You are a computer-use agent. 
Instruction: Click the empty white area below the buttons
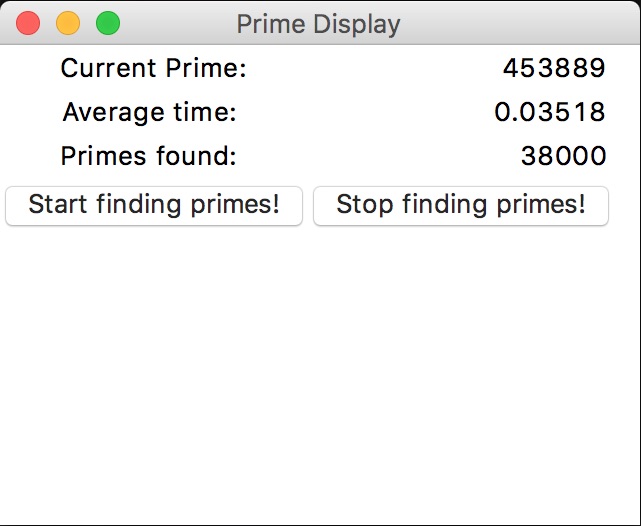click(x=320, y=370)
